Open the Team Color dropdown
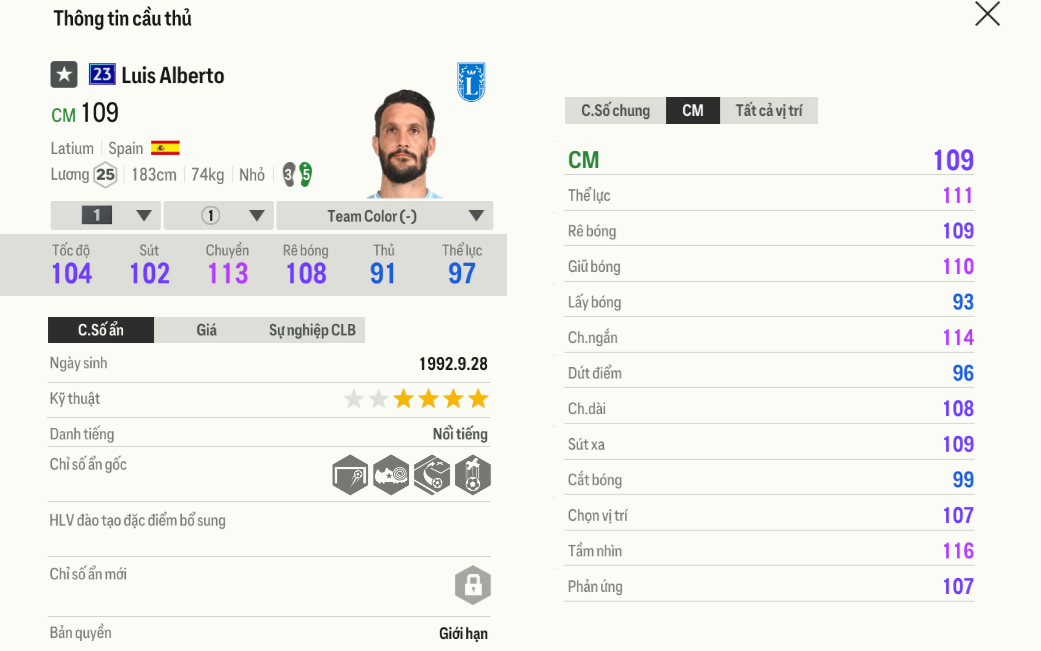This screenshot has height=651, width=1041. (x=384, y=215)
